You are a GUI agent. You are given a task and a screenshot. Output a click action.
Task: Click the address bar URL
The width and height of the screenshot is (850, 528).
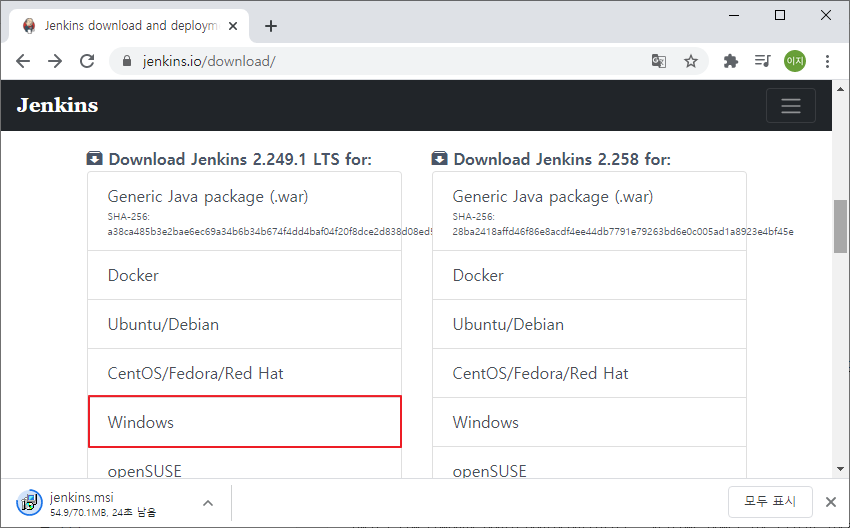click(209, 61)
